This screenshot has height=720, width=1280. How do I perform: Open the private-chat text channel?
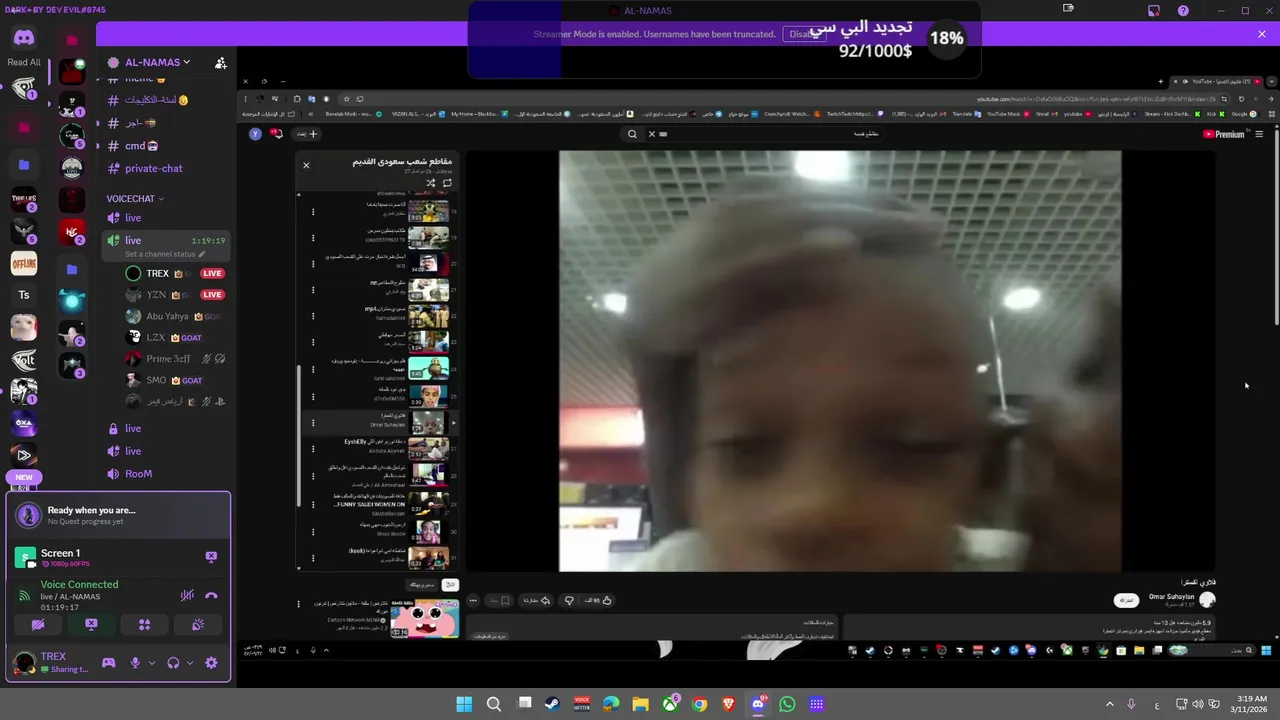[153, 168]
